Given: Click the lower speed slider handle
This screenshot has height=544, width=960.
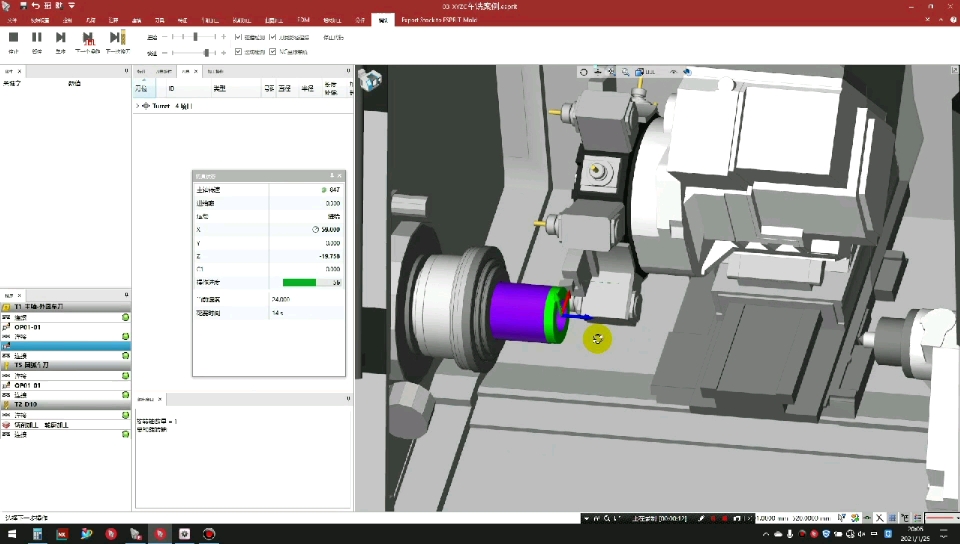Looking at the screenshot, I should (x=206, y=53).
